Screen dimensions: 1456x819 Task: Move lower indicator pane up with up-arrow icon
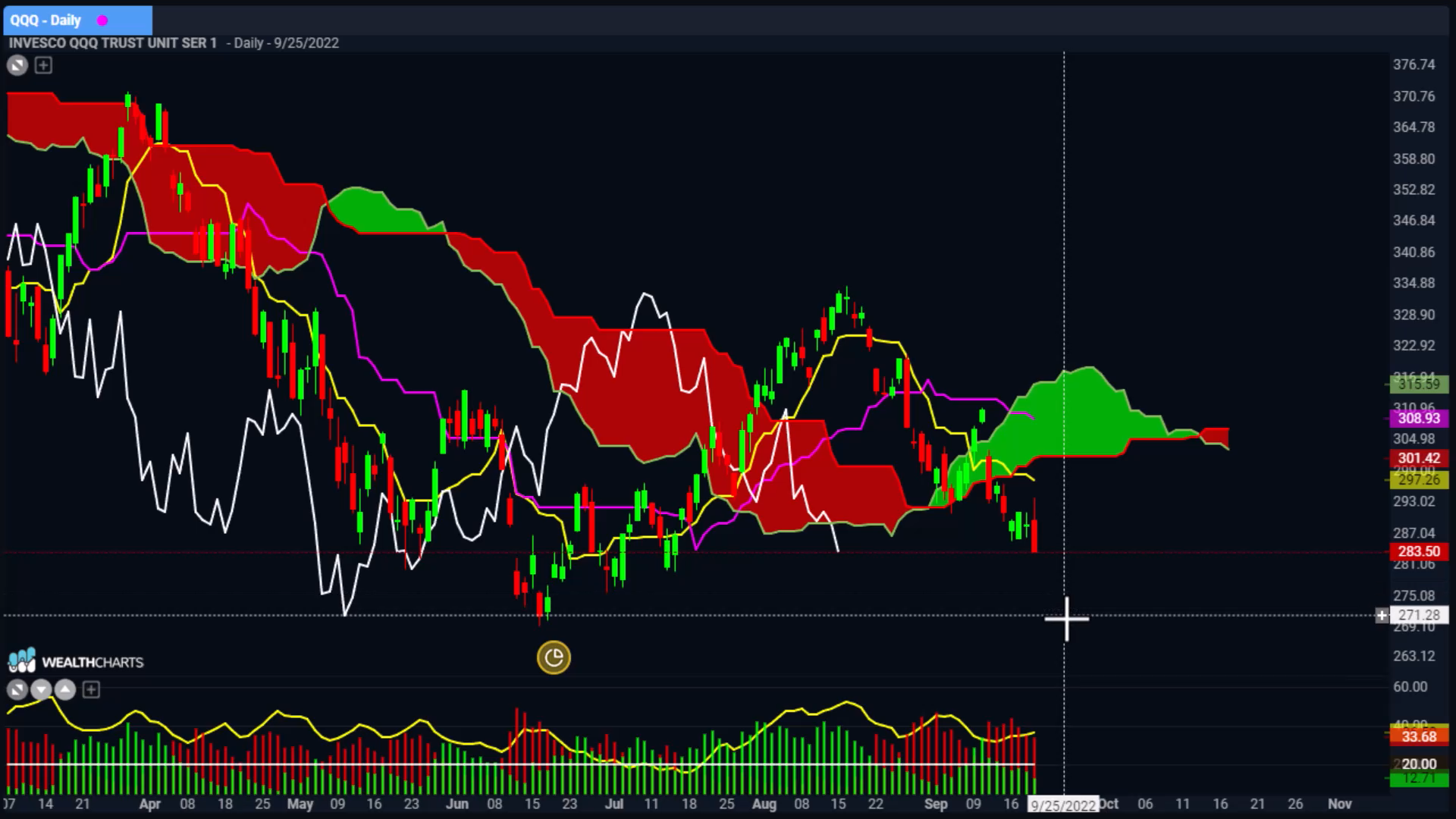click(65, 690)
